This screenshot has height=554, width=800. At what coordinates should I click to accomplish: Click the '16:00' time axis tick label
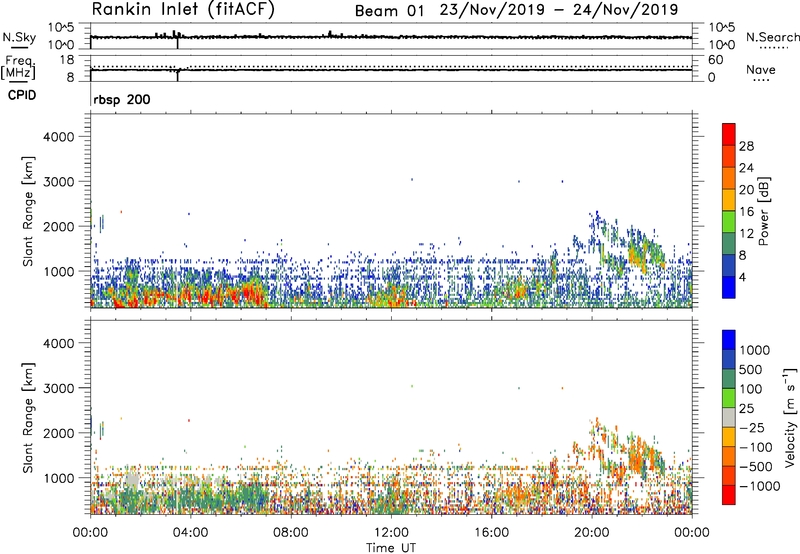click(x=491, y=533)
